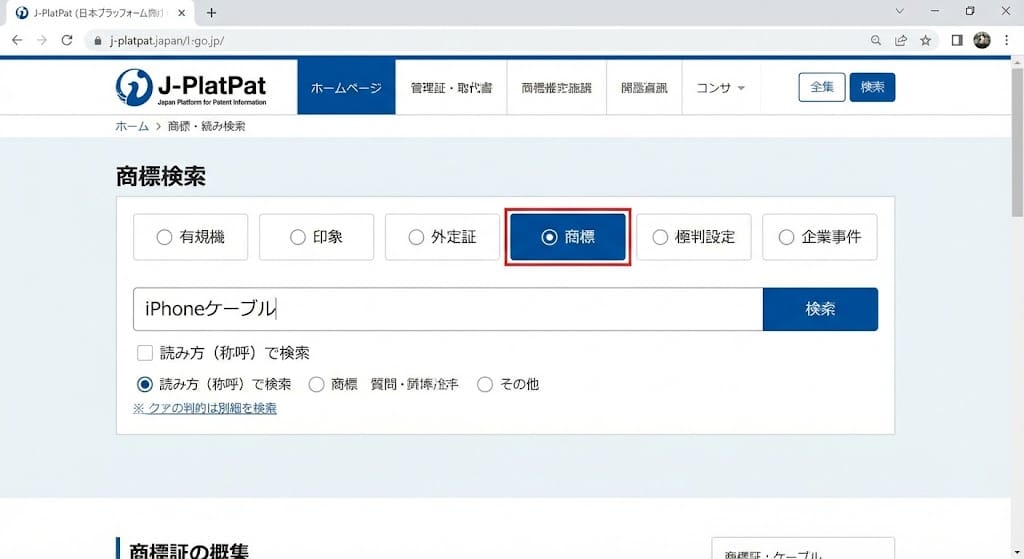Click the large 検索 search button

pos(820,309)
